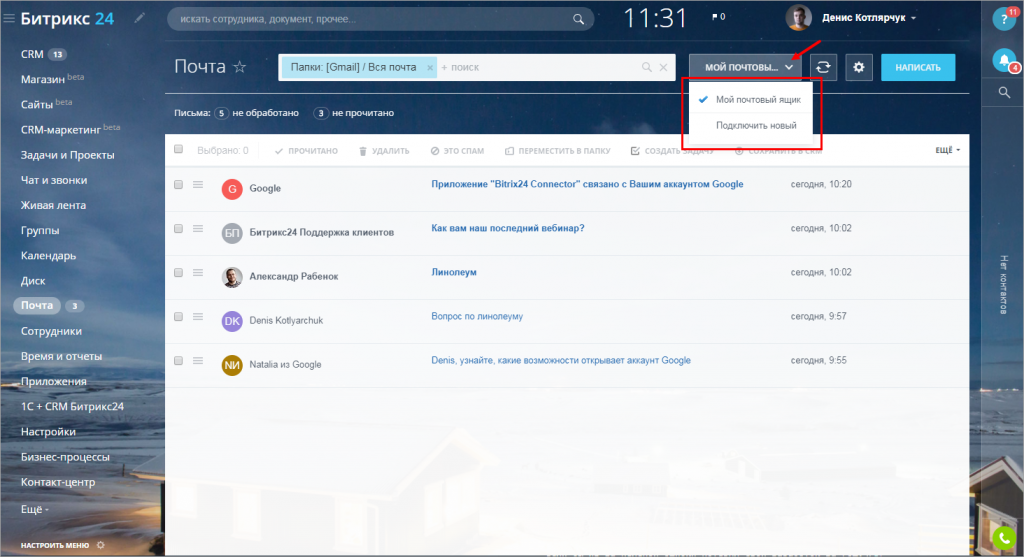Open Задачи и Проекты menu item

click(67, 155)
